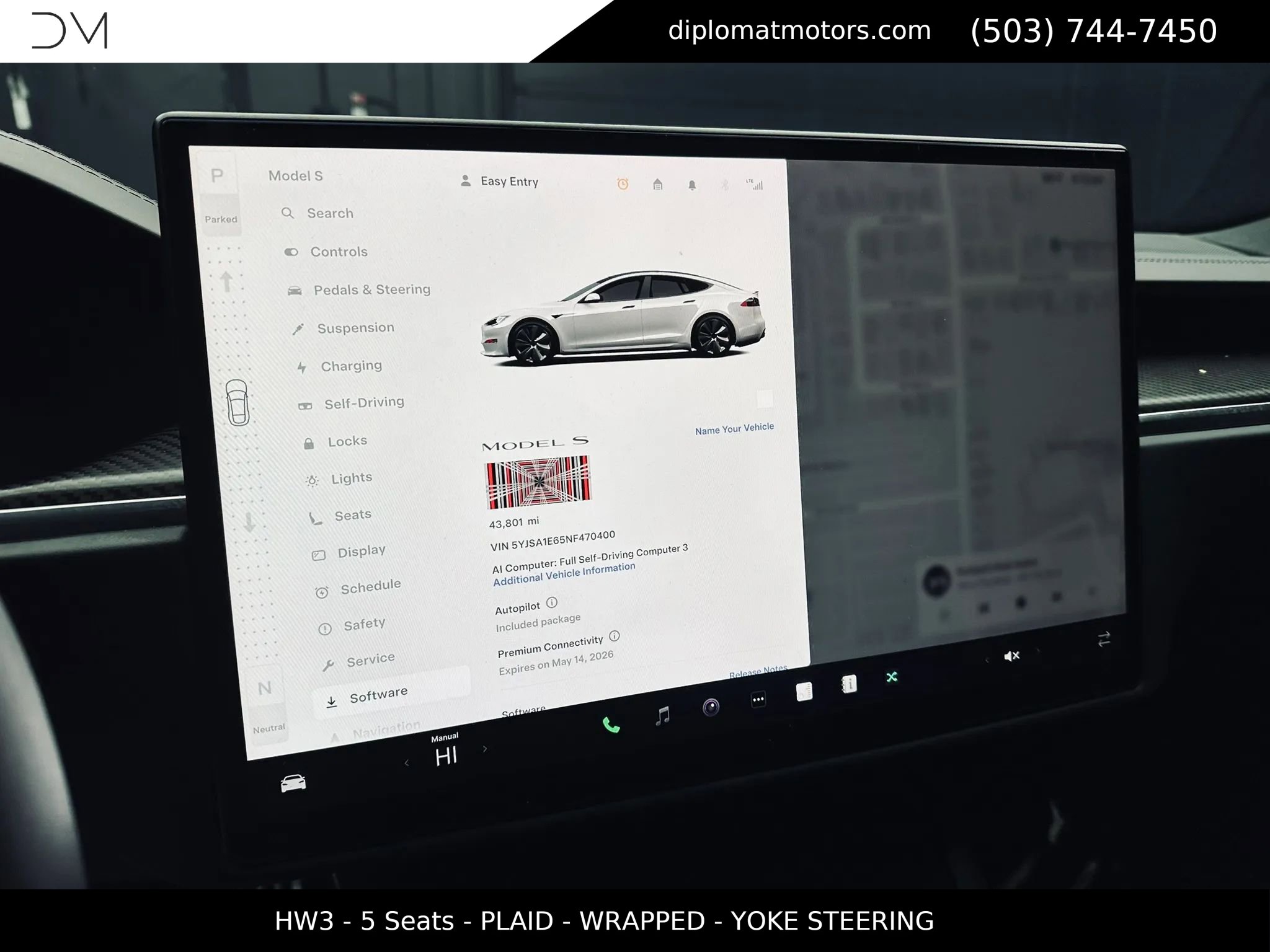1270x952 pixels.
Task: Open the manual info app icon
Action: pyautogui.click(x=849, y=684)
